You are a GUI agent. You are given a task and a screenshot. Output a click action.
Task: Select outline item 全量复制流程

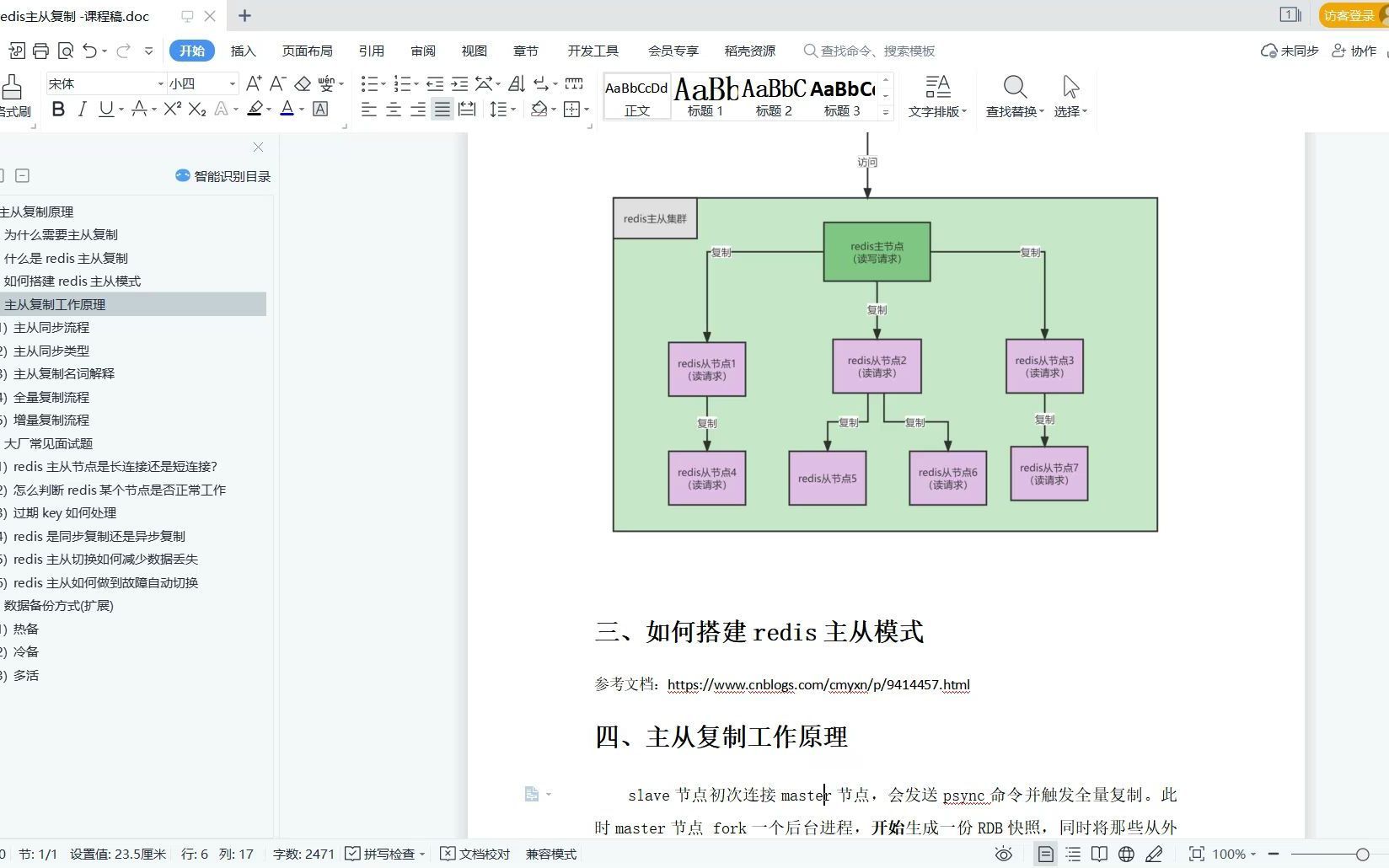point(51,397)
